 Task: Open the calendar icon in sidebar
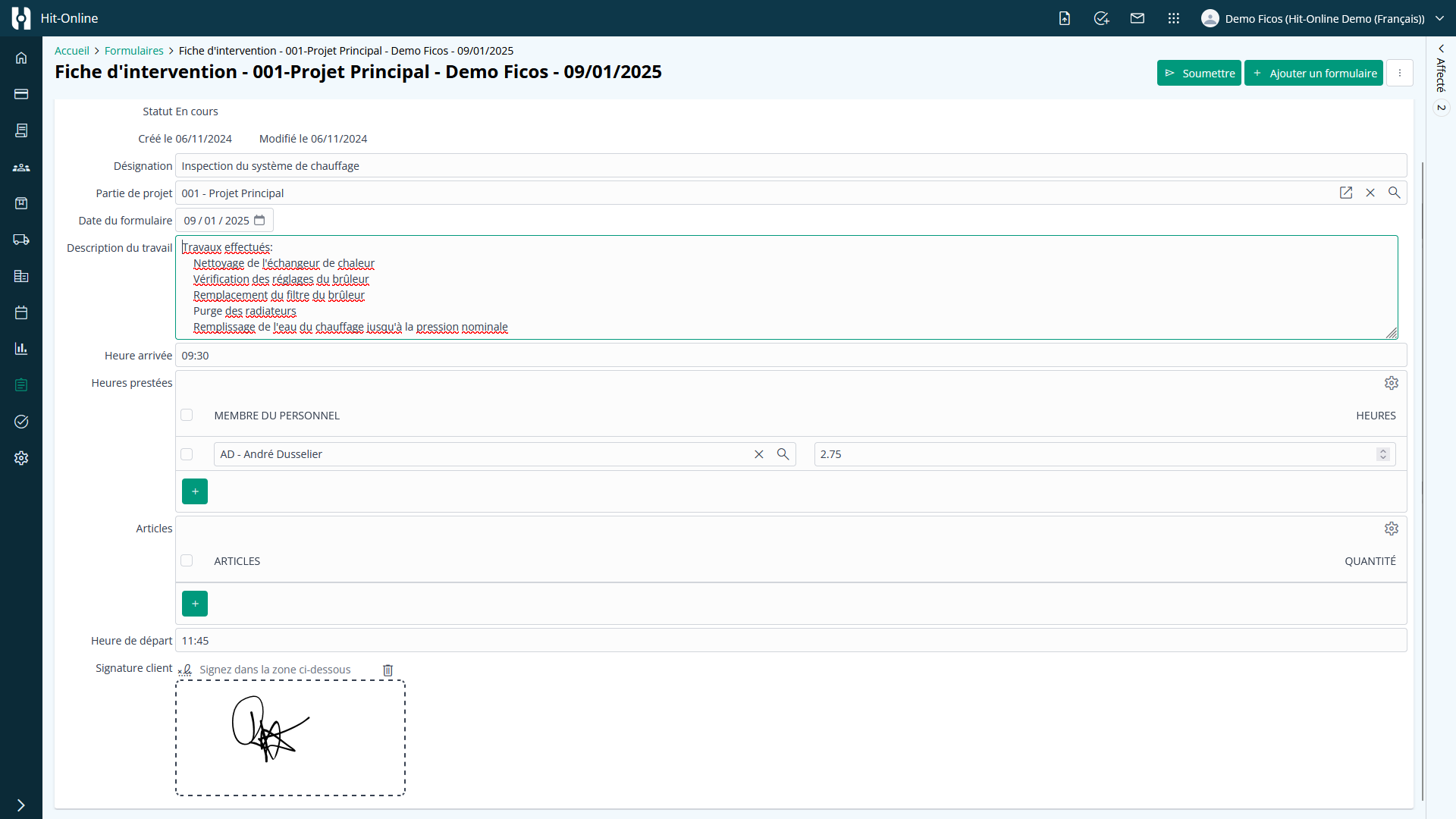21,312
